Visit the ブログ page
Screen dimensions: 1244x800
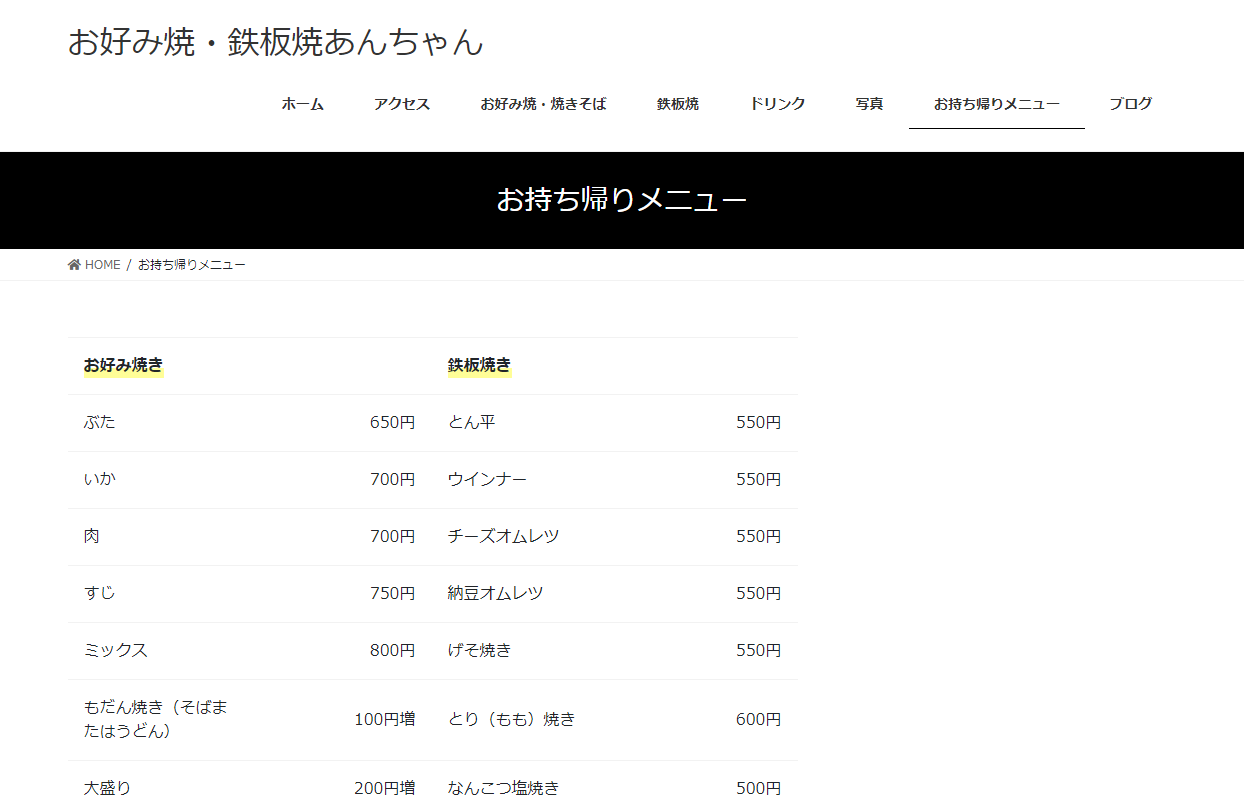(x=1130, y=104)
